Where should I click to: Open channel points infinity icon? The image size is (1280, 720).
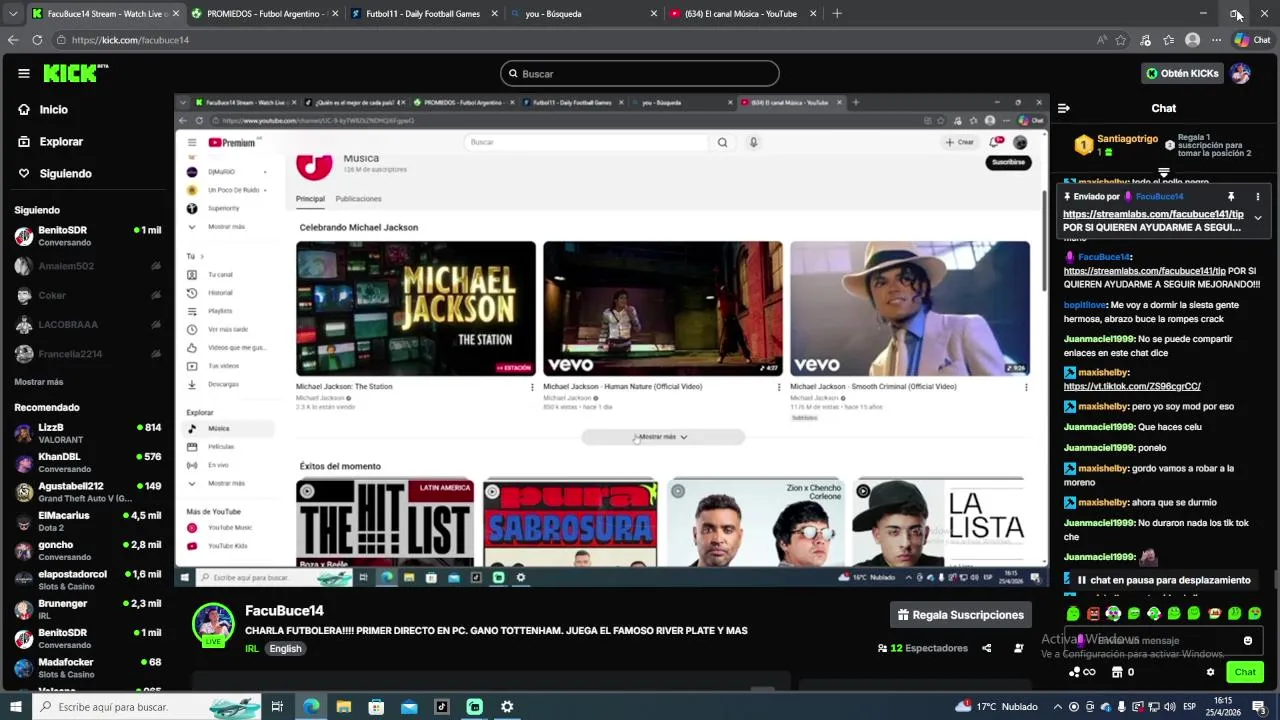tap(1082, 672)
